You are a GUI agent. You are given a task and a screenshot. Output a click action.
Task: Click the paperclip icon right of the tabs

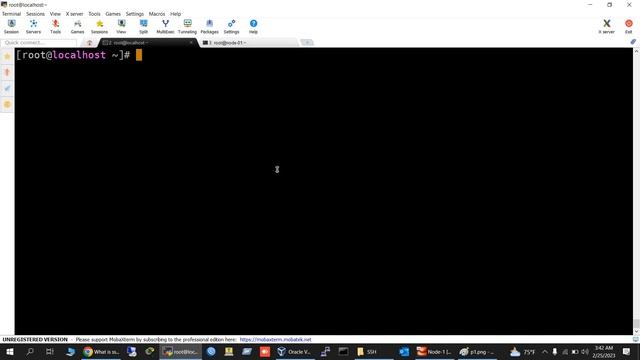[x=633, y=42]
